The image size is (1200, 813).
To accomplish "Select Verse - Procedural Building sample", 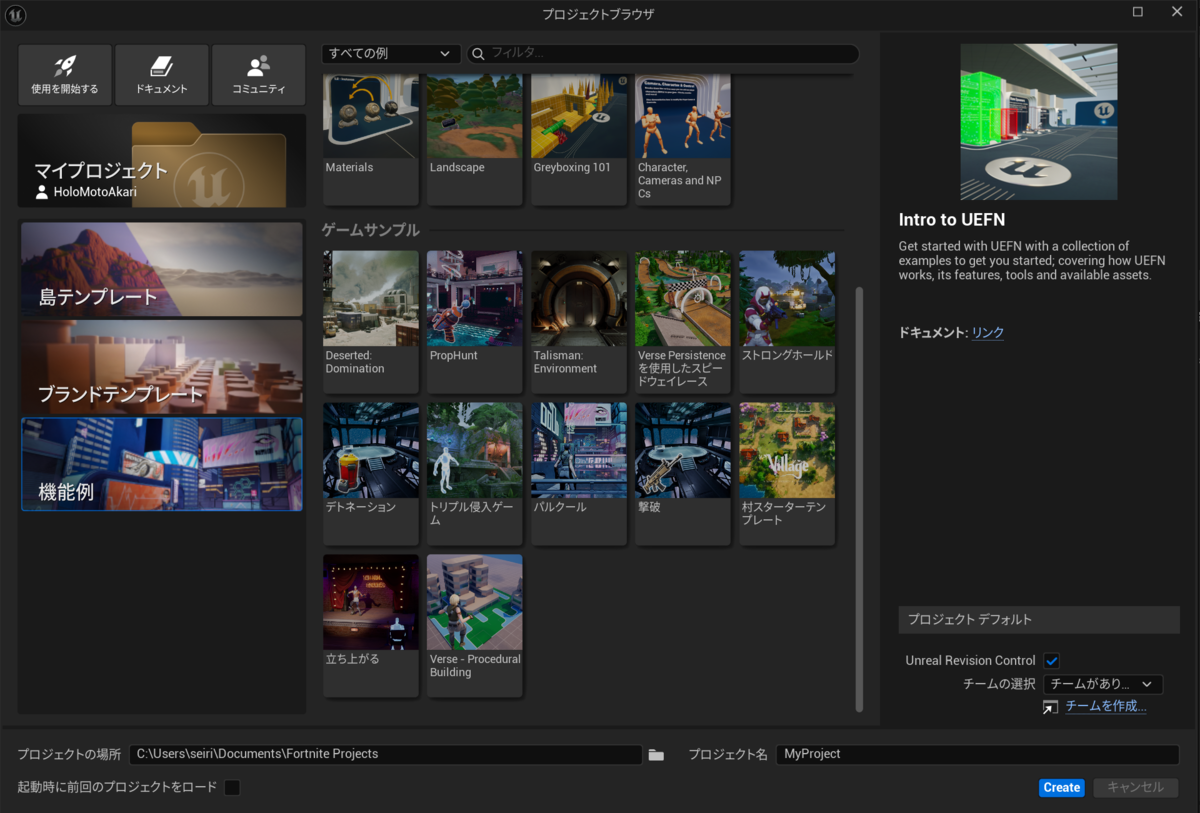I will [475, 626].
